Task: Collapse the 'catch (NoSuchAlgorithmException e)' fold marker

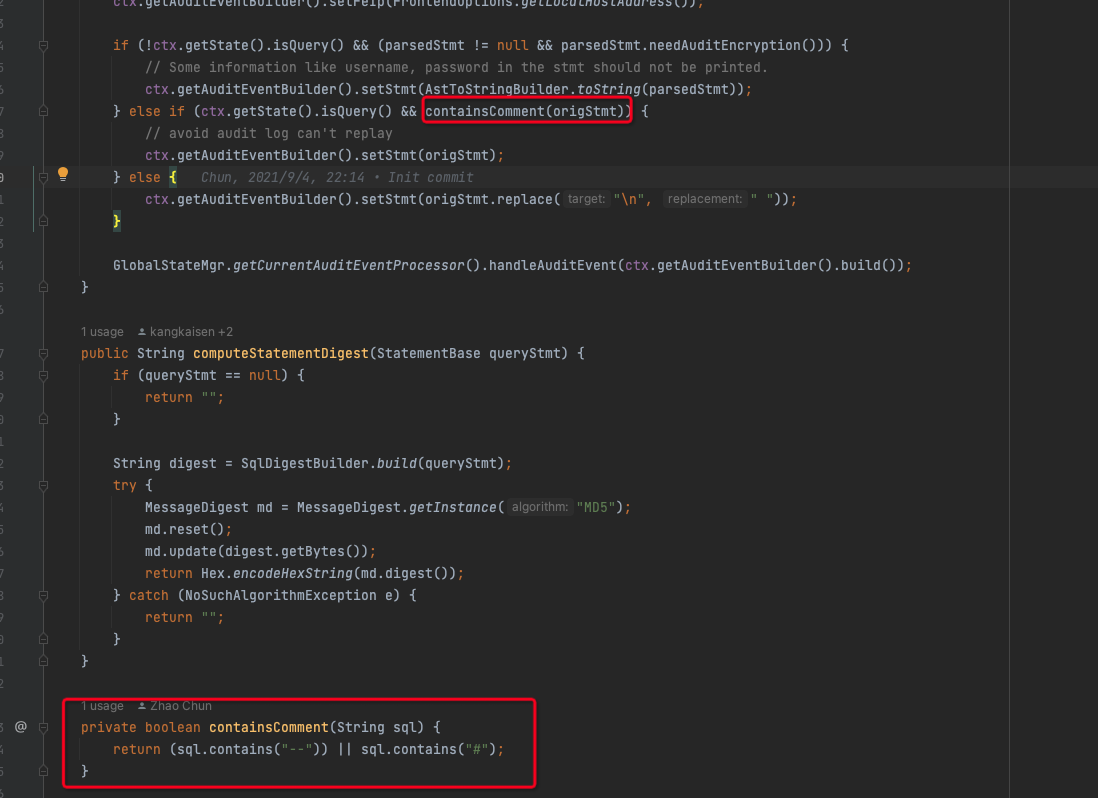Action: click(x=43, y=596)
